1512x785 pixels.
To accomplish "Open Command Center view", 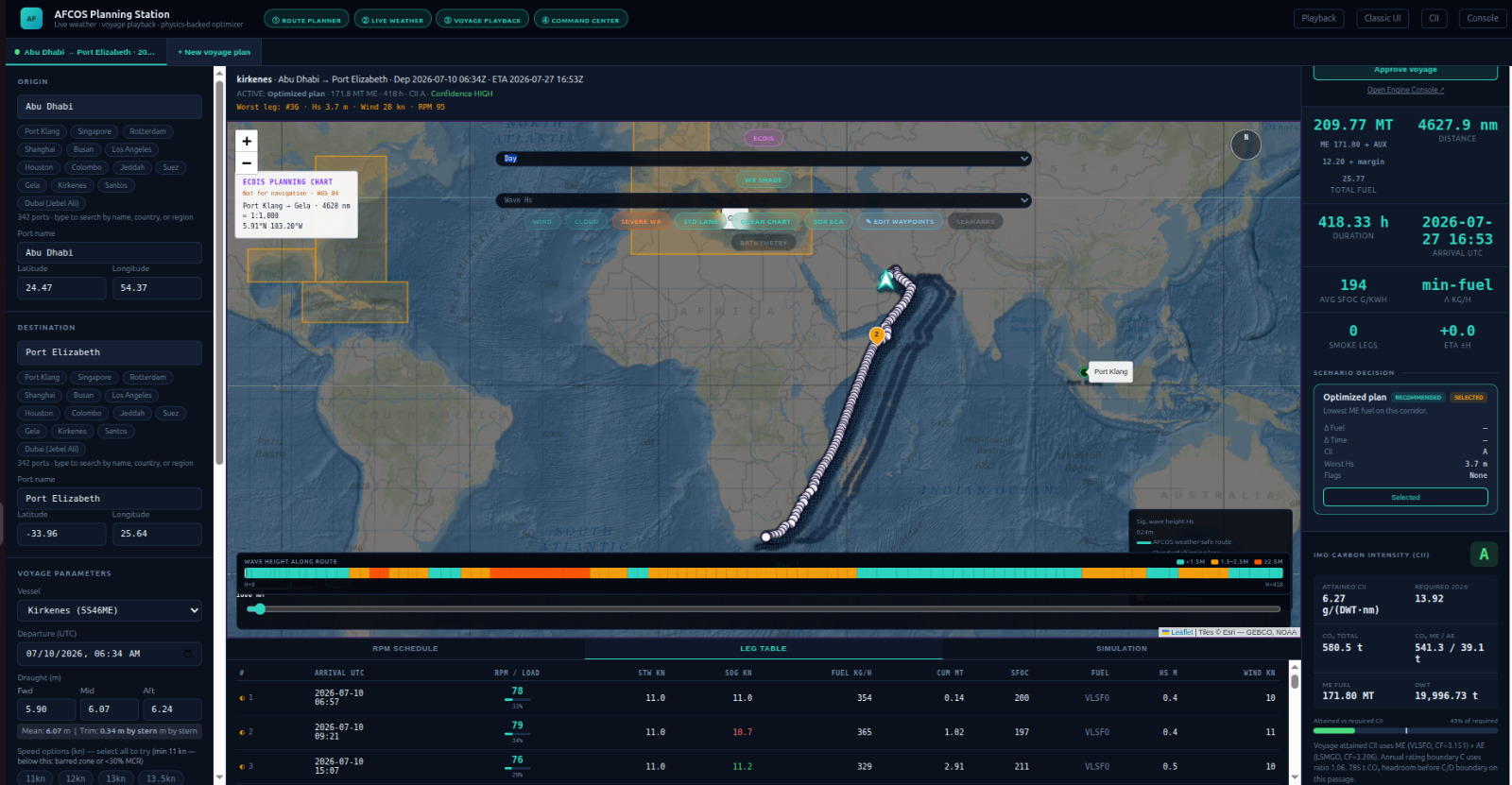I will 580,19.
